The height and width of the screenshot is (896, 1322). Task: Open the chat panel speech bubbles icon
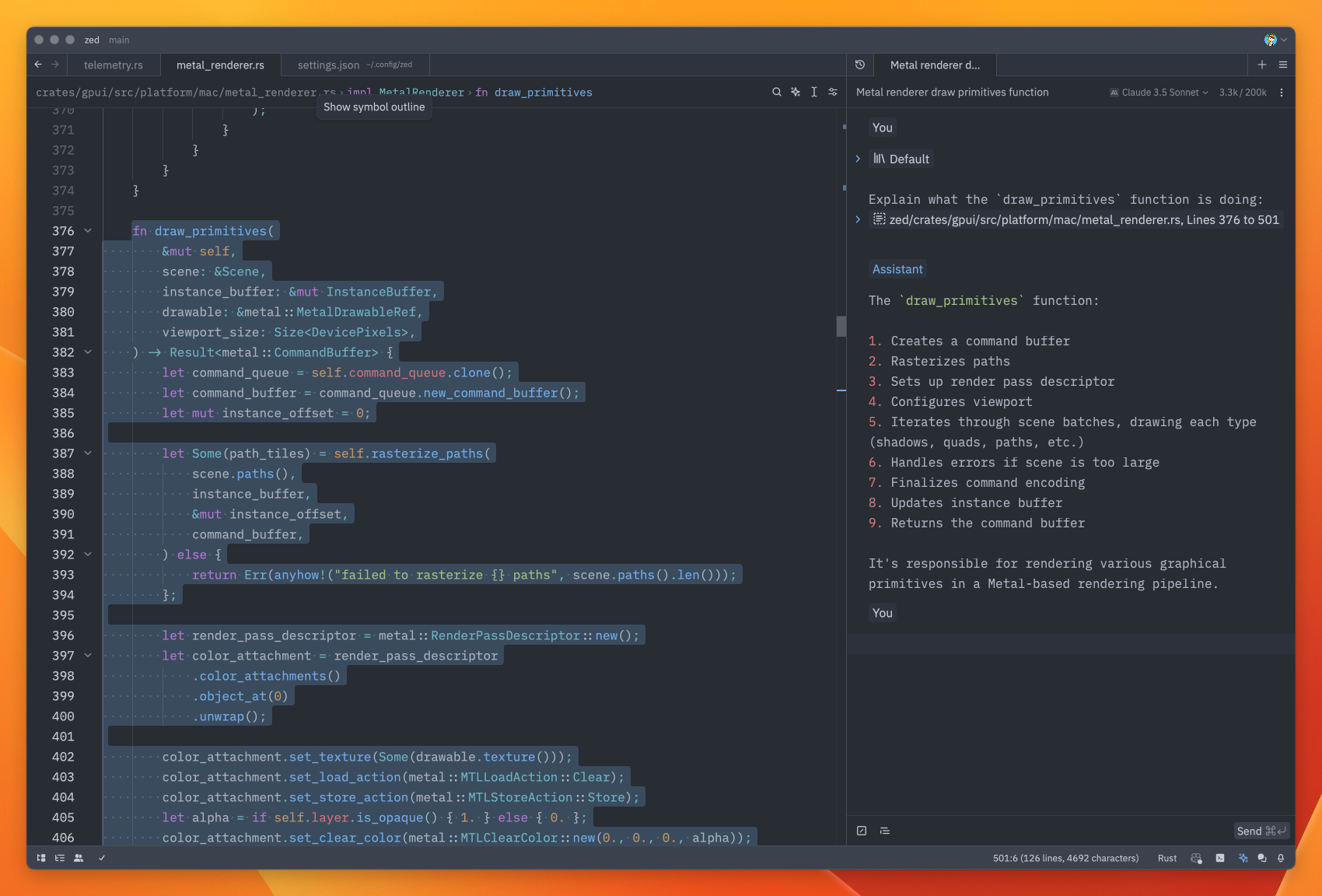pos(1261,858)
